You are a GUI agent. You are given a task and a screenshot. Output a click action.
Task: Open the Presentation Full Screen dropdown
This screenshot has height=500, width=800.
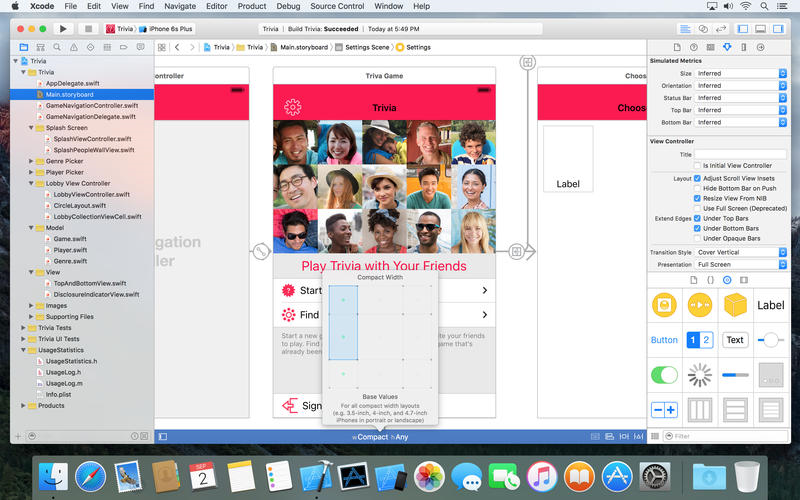(741, 265)
